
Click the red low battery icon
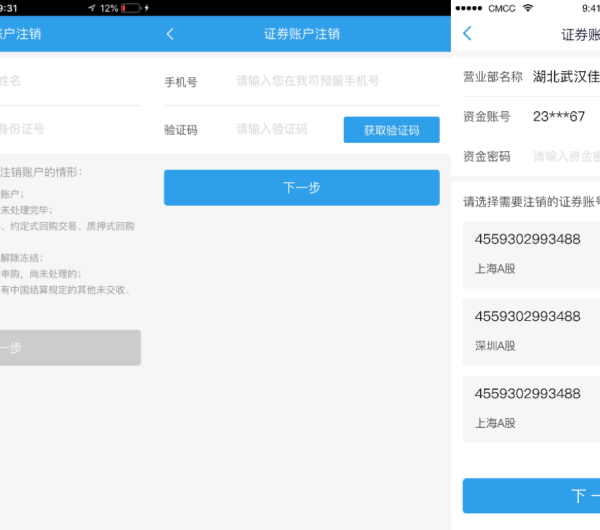(x=130, y=8)
